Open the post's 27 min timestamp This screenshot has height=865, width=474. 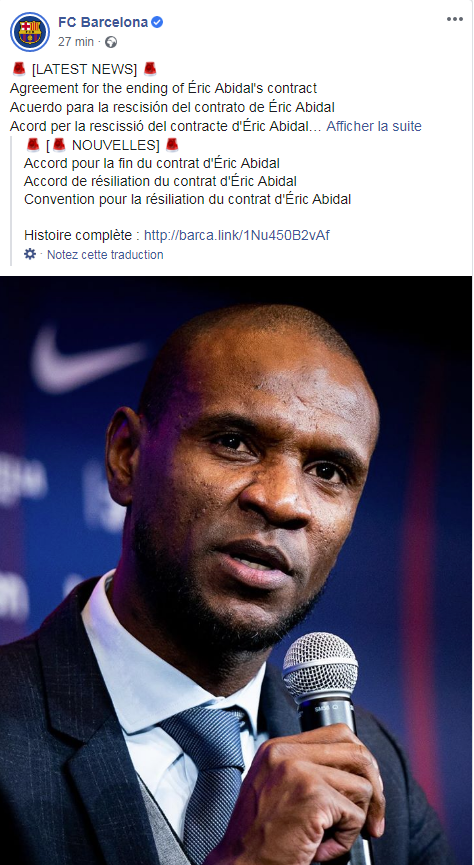coord(76,42)
